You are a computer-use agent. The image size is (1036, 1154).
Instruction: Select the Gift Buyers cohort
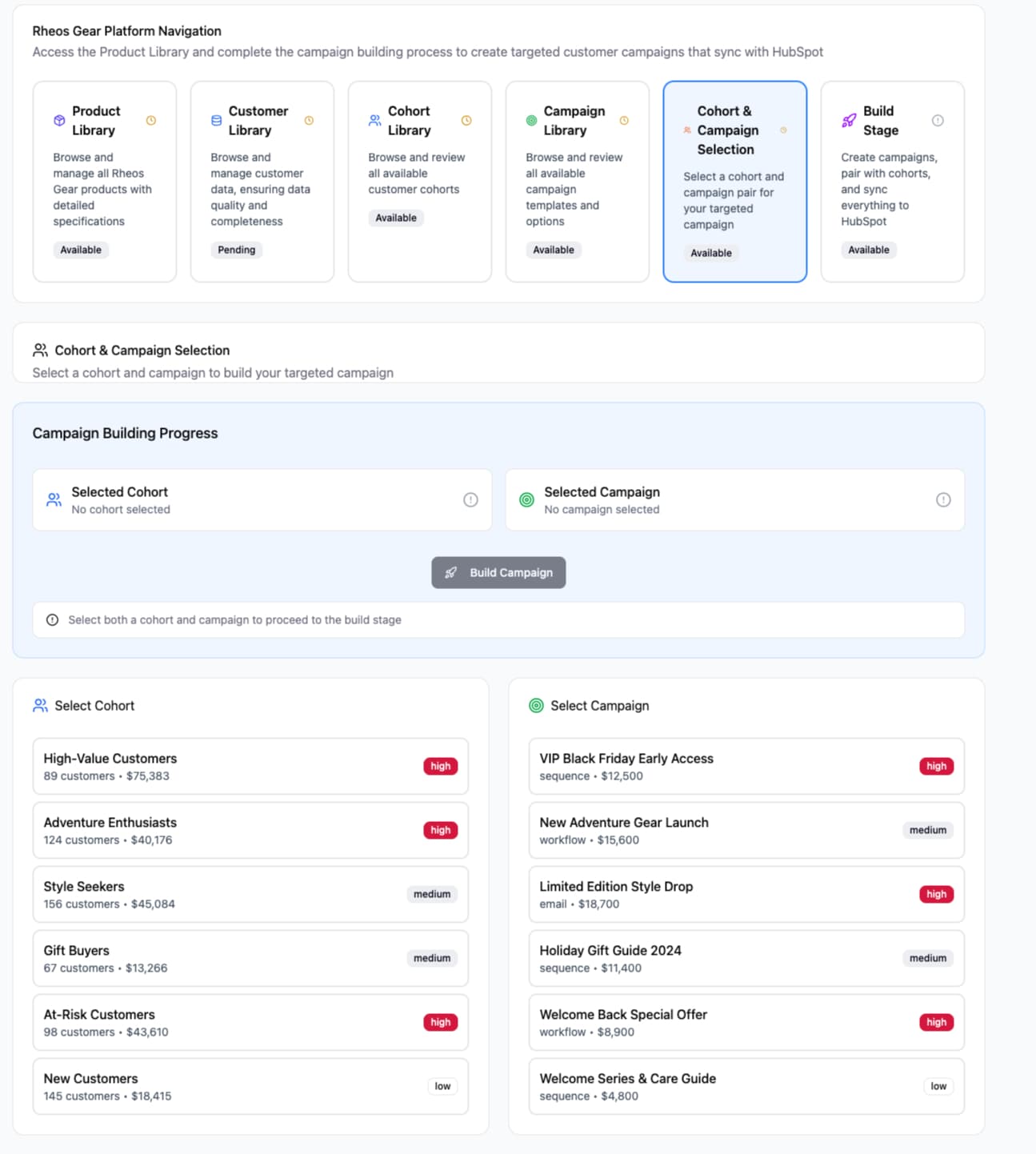(250, 958)
